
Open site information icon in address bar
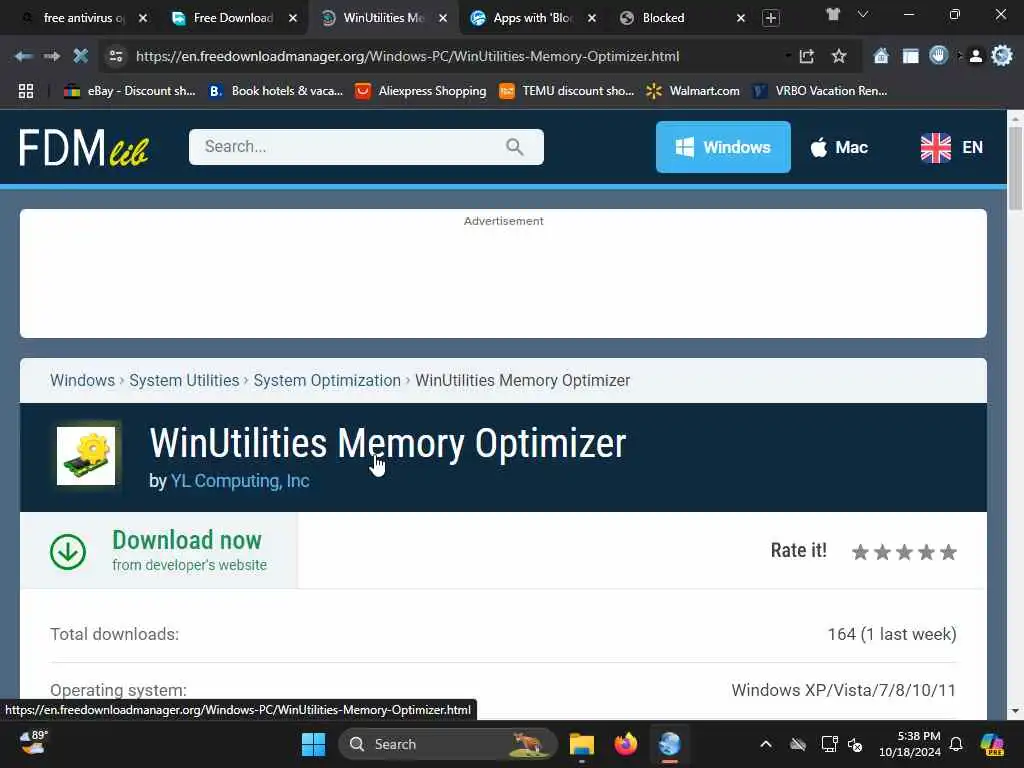(x=116, y=56)
